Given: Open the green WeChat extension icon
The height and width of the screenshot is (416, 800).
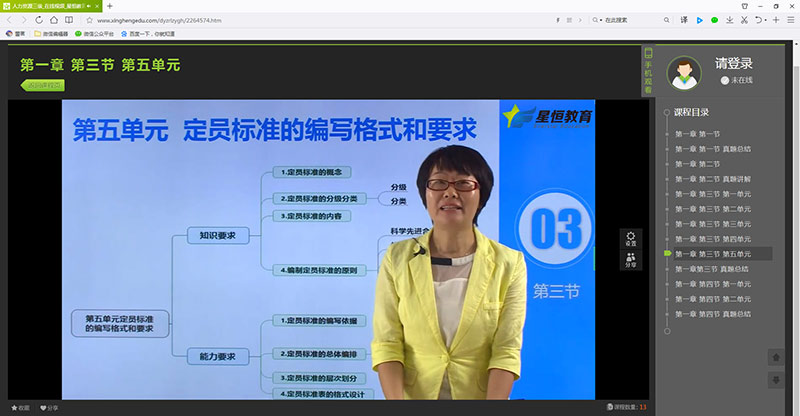Looking at the screenshot, I should [714, 20].
